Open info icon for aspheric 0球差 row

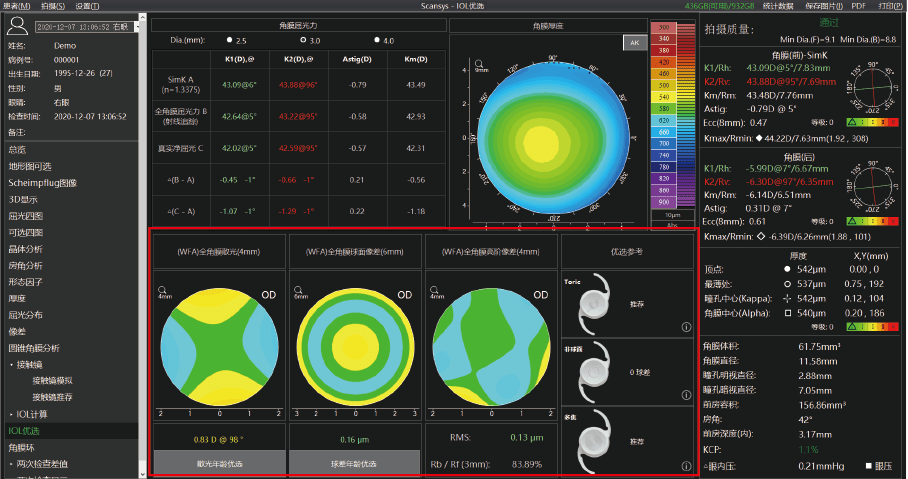click(x=686, y=395)
